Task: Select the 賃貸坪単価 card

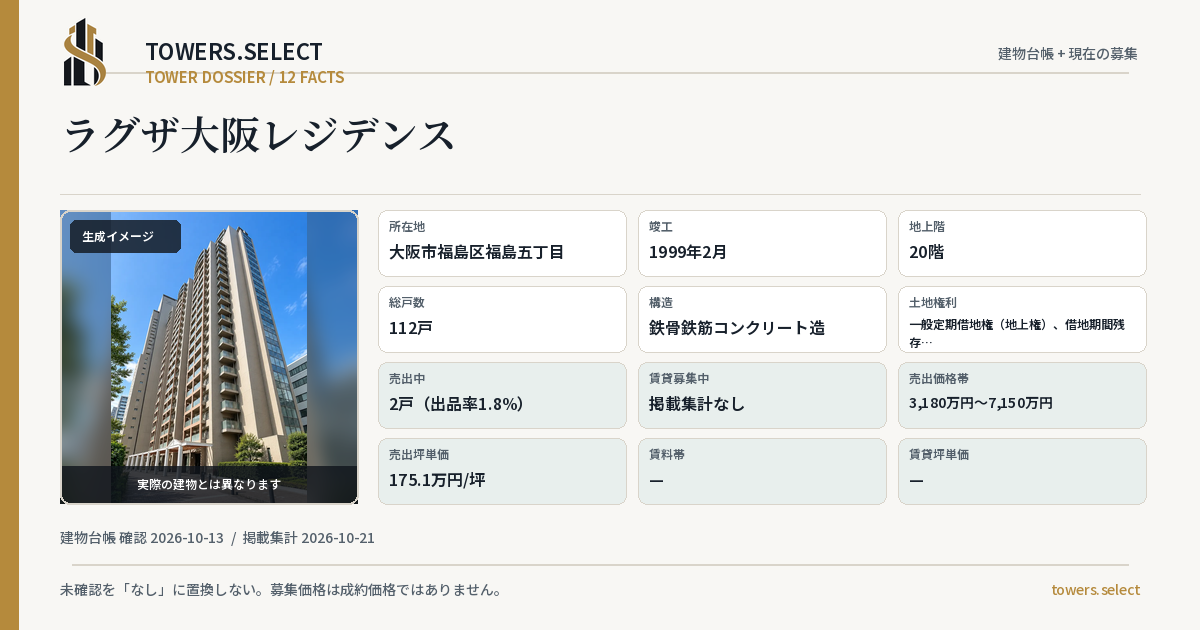Action: [x=1022, y=471]
